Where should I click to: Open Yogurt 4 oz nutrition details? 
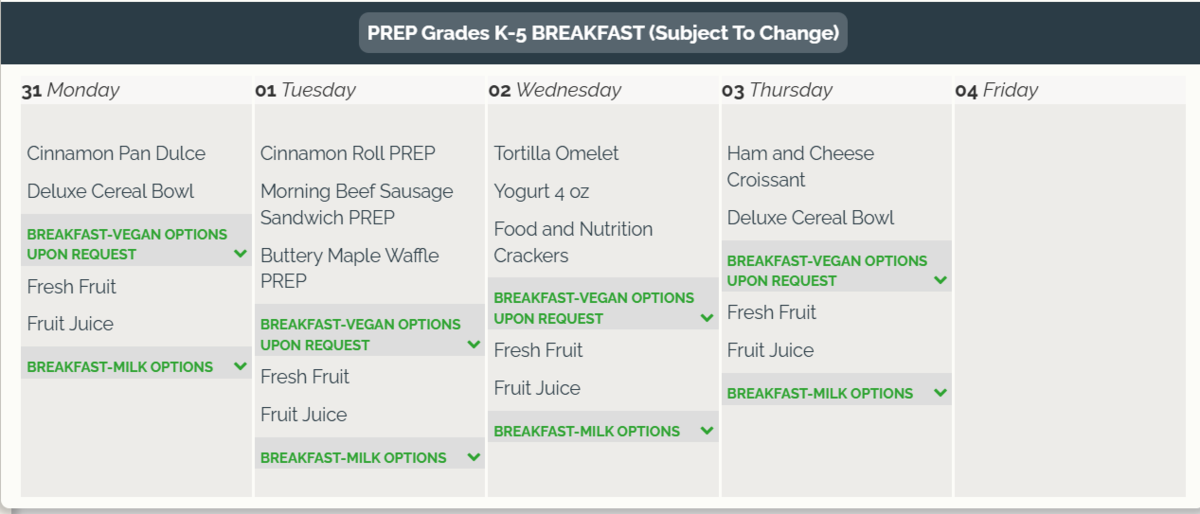pyautogui.click(x=542, y=191)
